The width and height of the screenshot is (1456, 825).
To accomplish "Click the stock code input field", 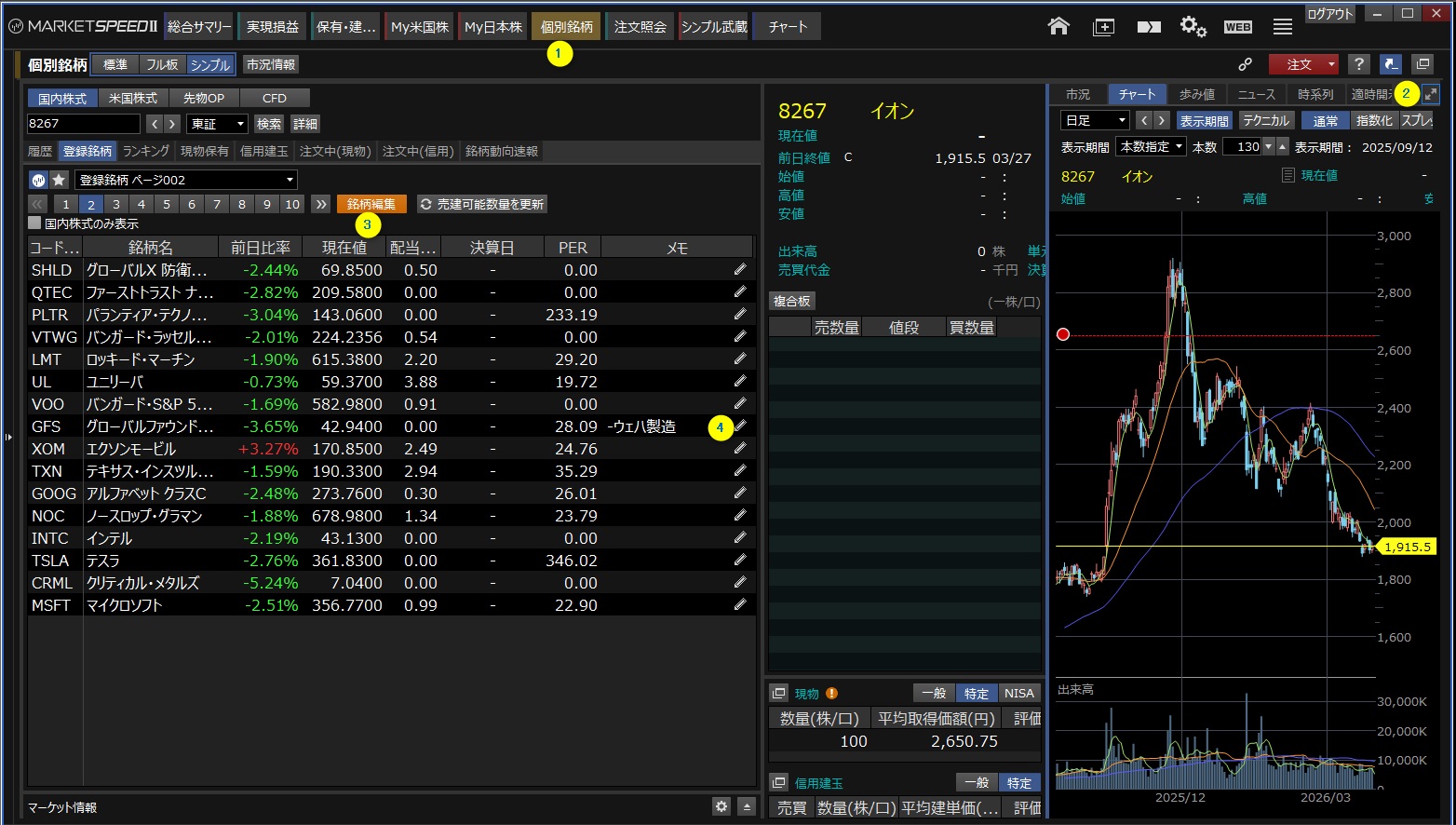I will pos(83,124).
